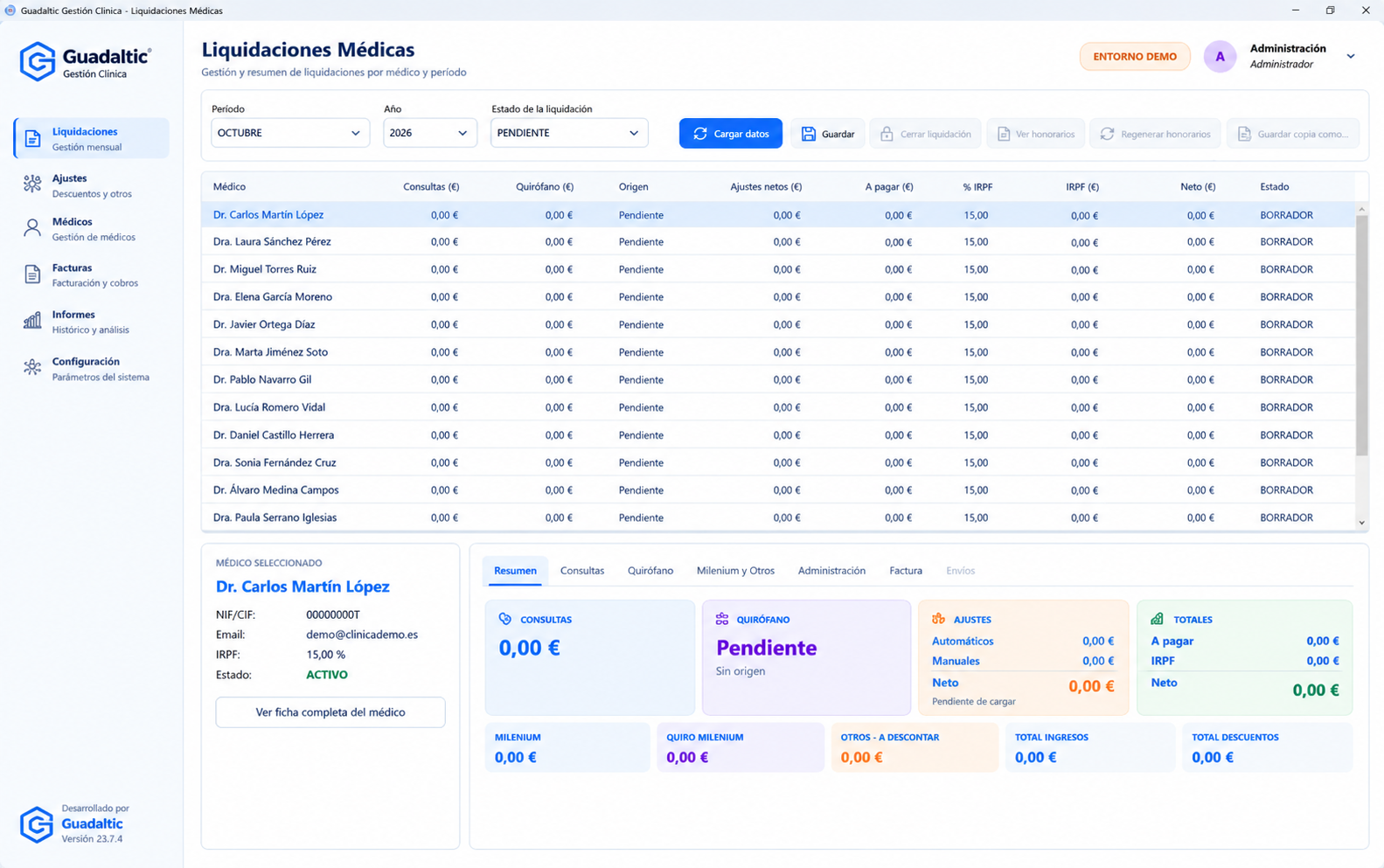The height and width of the screenshot is (868, 1384).
Task: Click the Totales card chart icon
Action: coord(1158,619)
